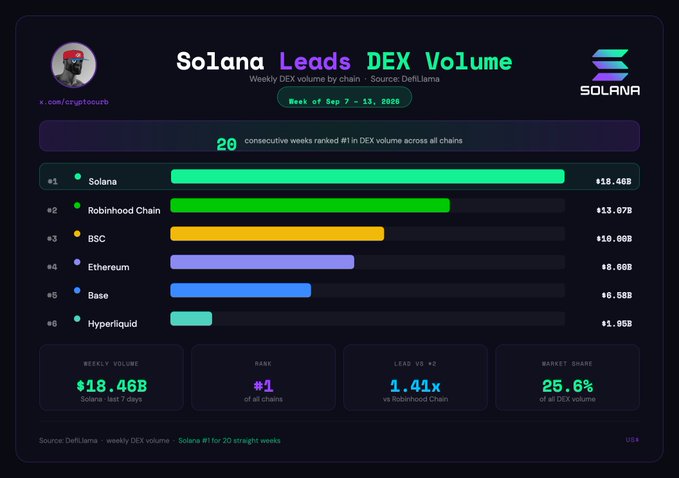The height and width of the screenshot is (478, 679).
Task: Click the US$ currency label
Action: click(x=632, y=440)
